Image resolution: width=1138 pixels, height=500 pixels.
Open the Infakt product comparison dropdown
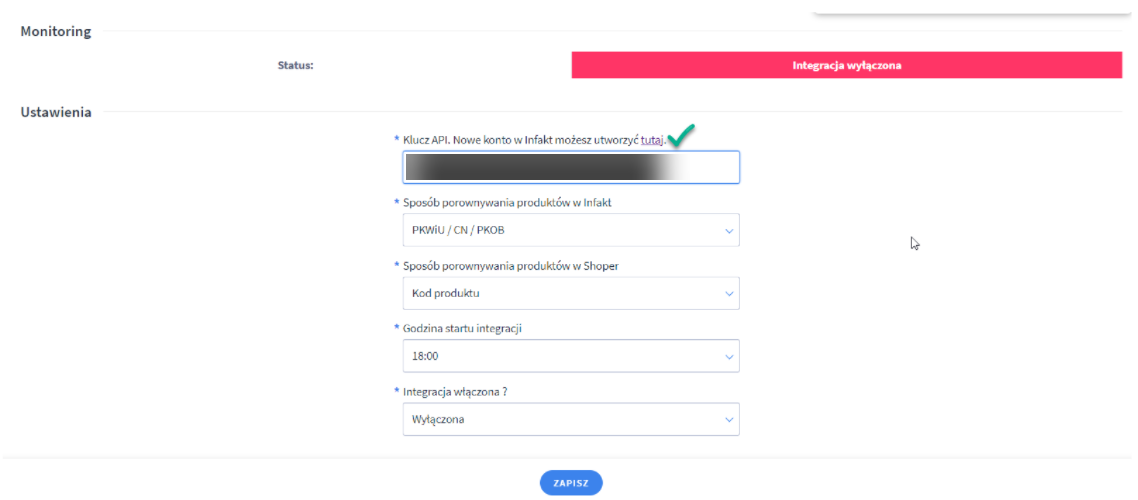point(570,231)
